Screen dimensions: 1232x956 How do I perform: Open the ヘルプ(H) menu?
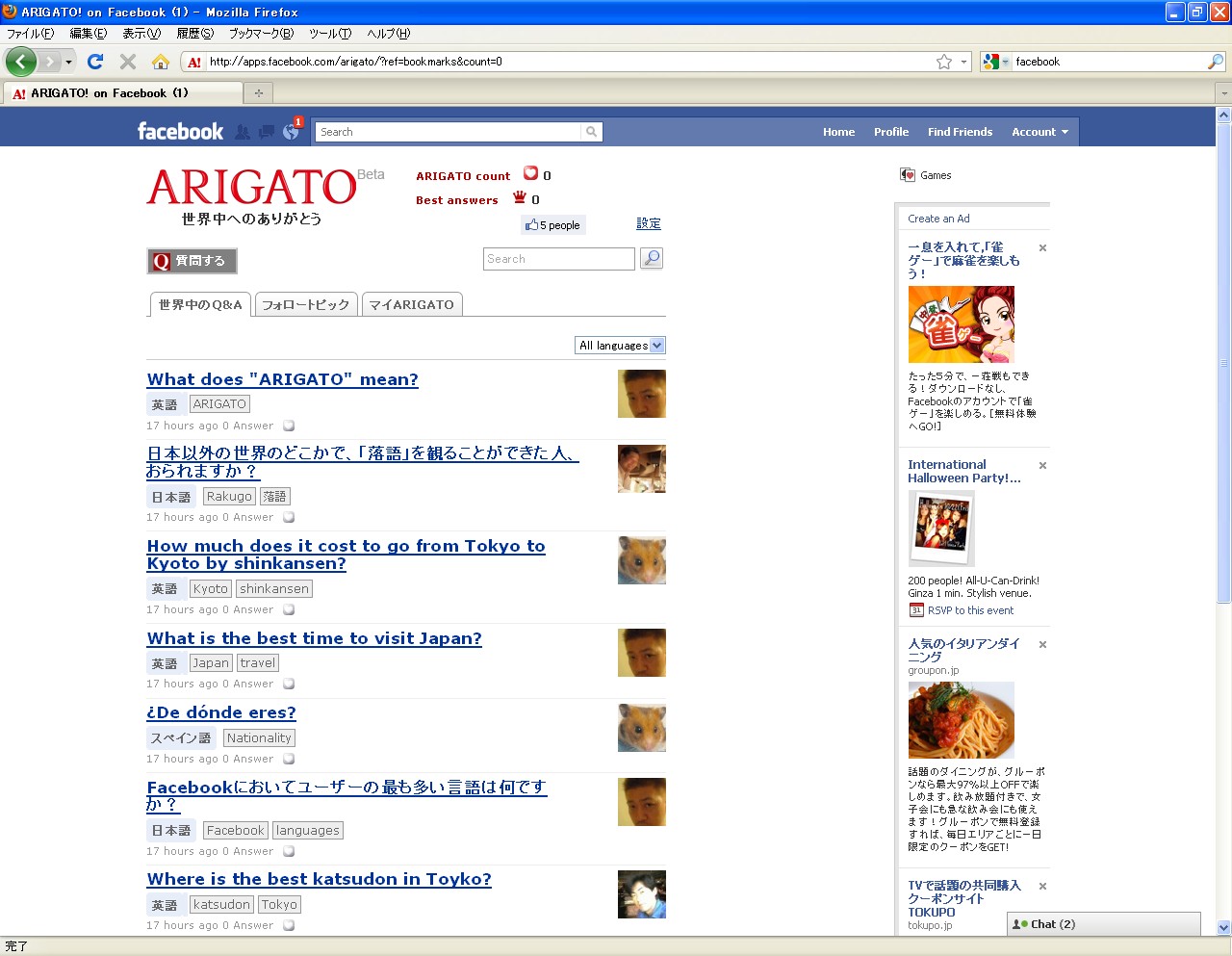point(388,34)
